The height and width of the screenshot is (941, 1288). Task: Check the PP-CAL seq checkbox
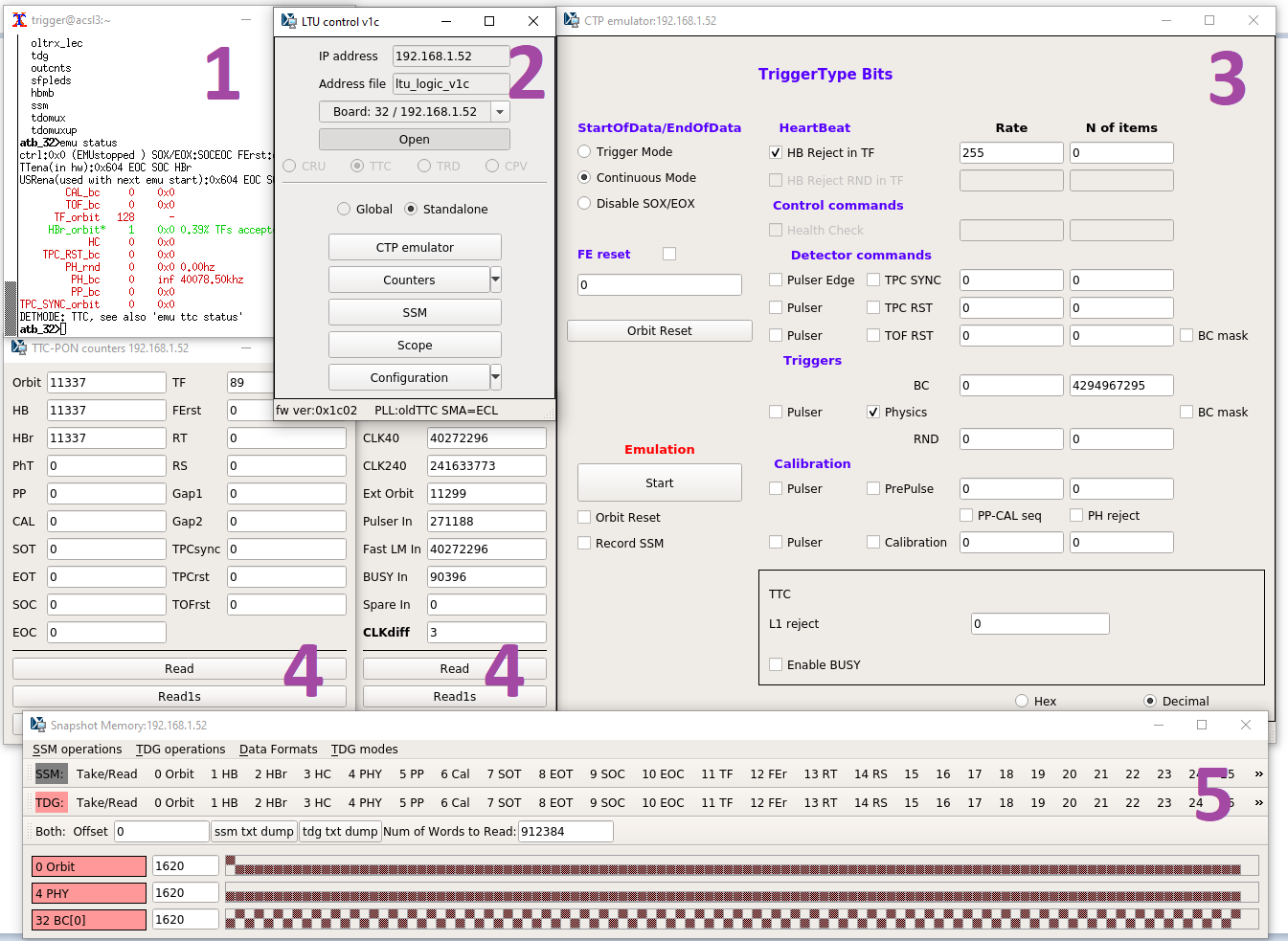(966, 515)
